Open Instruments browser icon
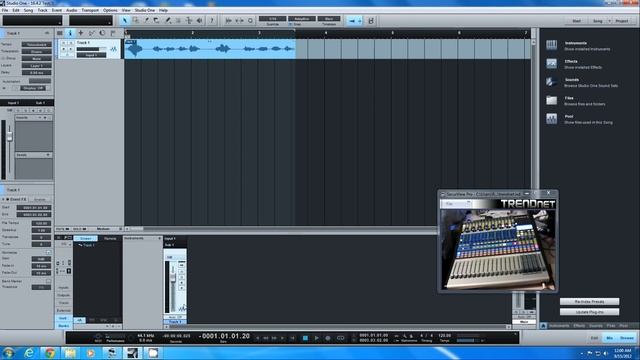 point(551,45)
